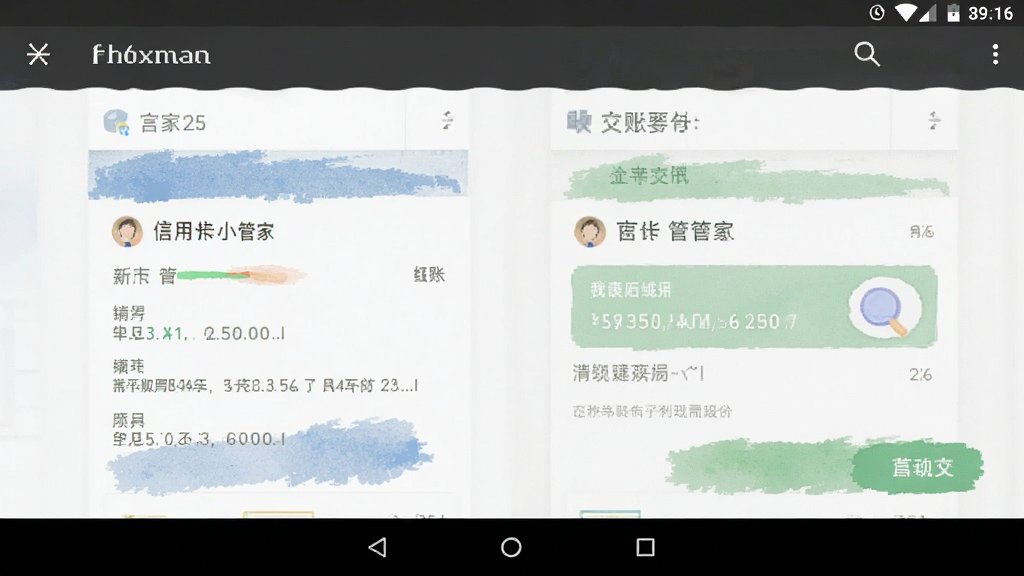Tap the avatar on the right card title row
1024x576 pixels.
point(590,231)
